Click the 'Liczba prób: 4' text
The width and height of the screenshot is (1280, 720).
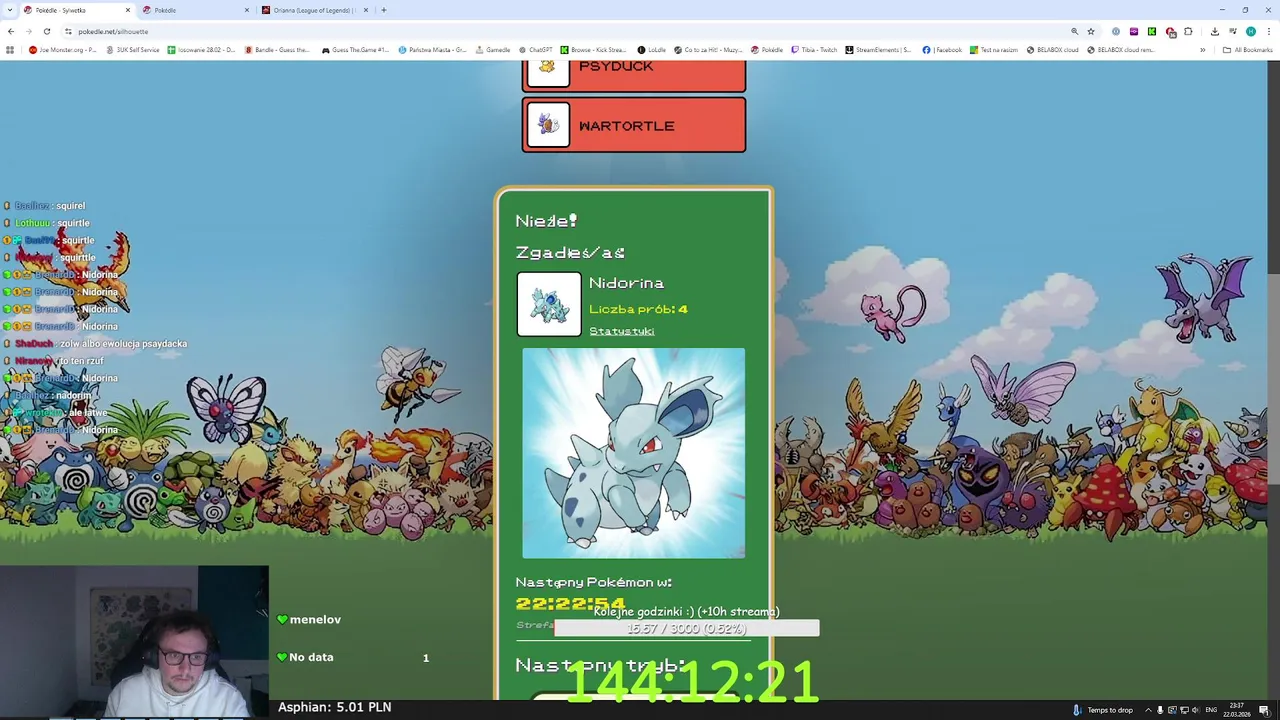[x=638, y=309]
